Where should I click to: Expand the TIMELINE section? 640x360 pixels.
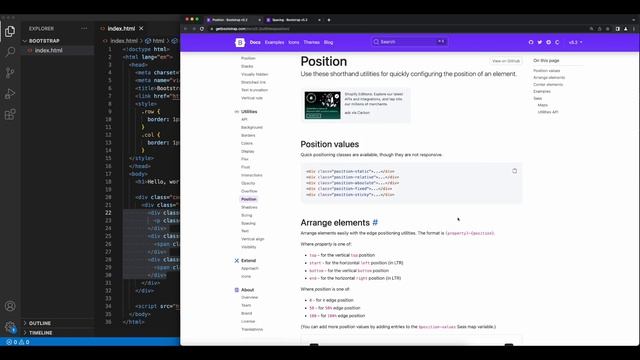[x=40, y=333]
